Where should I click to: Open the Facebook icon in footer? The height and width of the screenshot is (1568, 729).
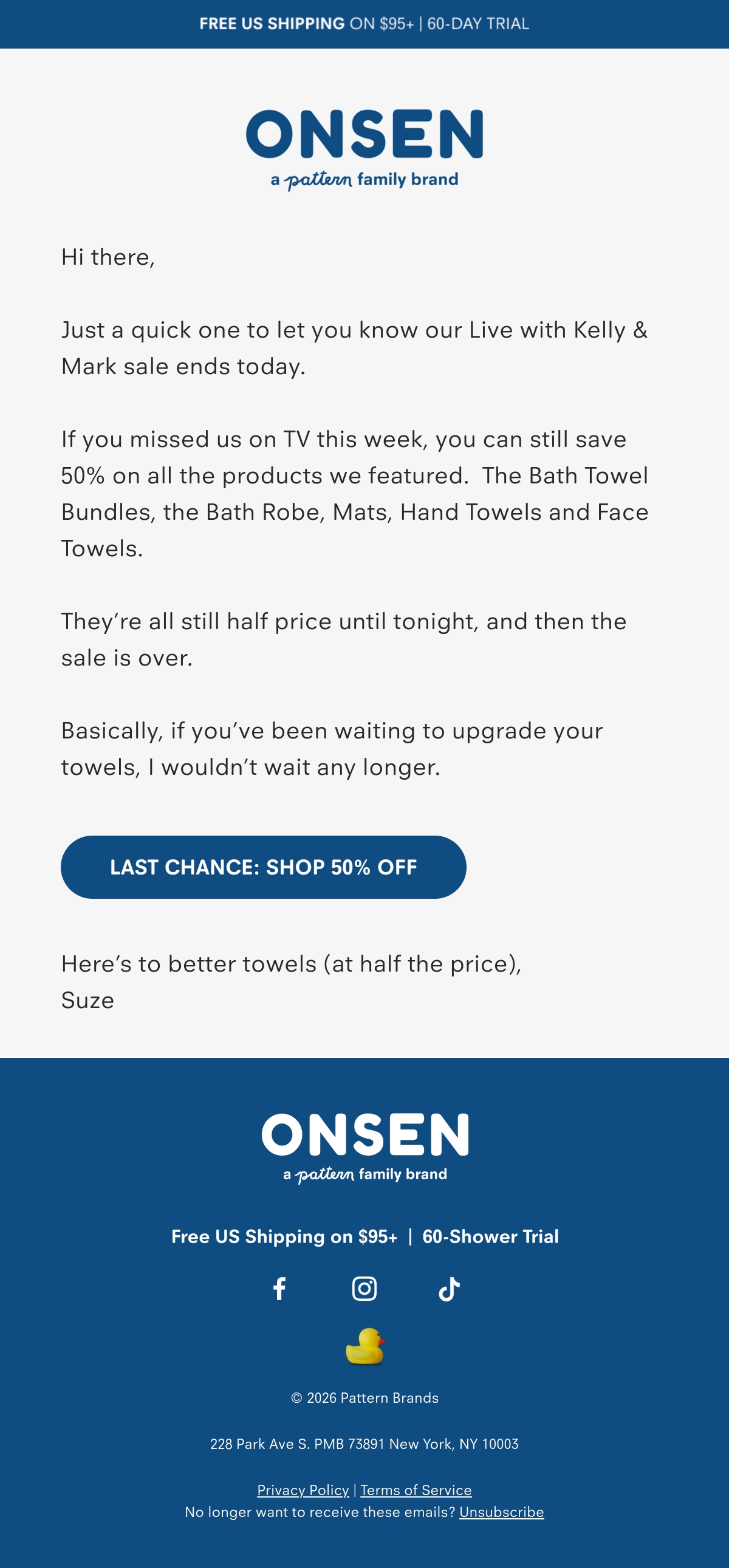[x=279, y=1289]
